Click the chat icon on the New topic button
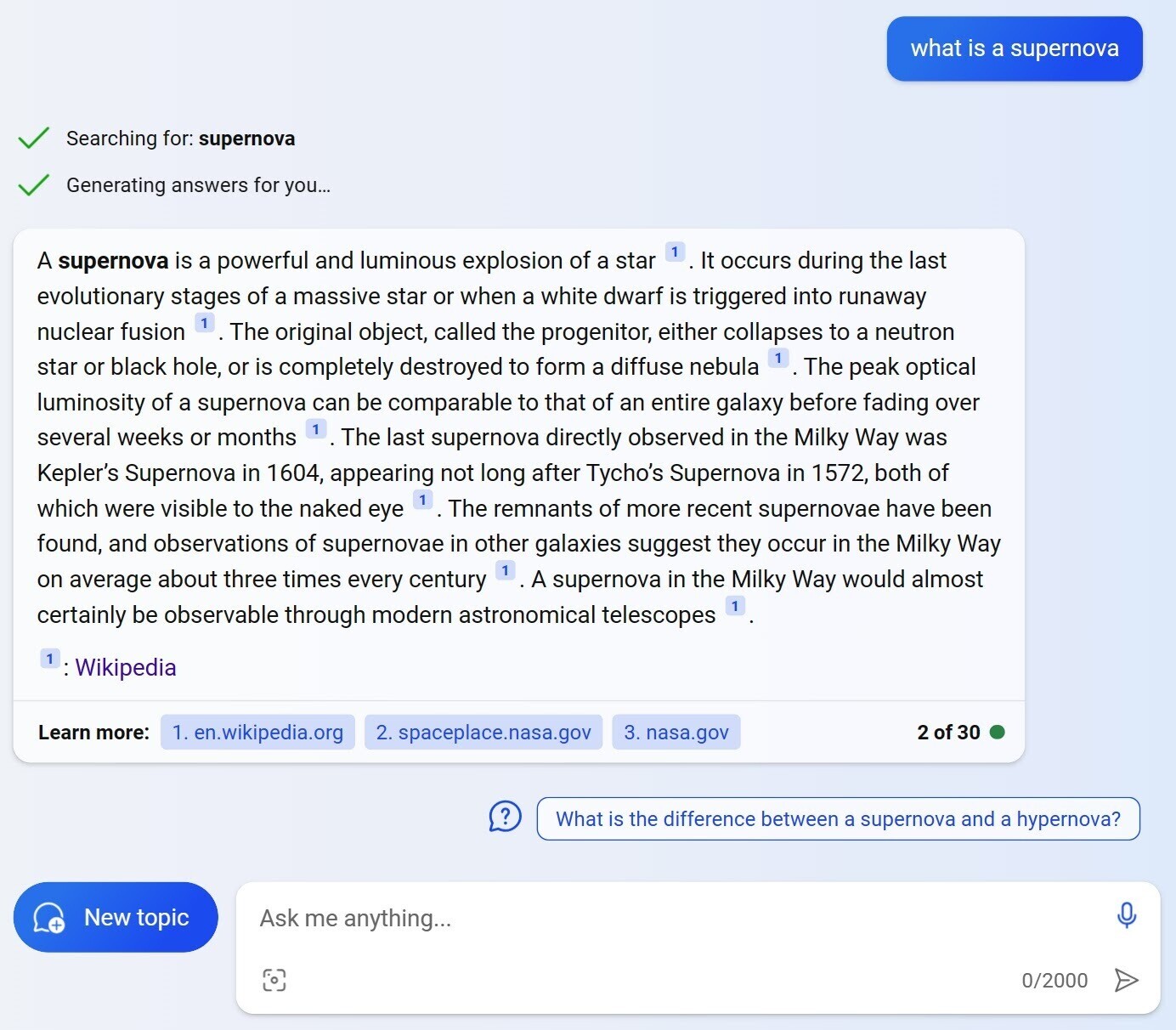1176x1030 pixels. click(48, 918)
